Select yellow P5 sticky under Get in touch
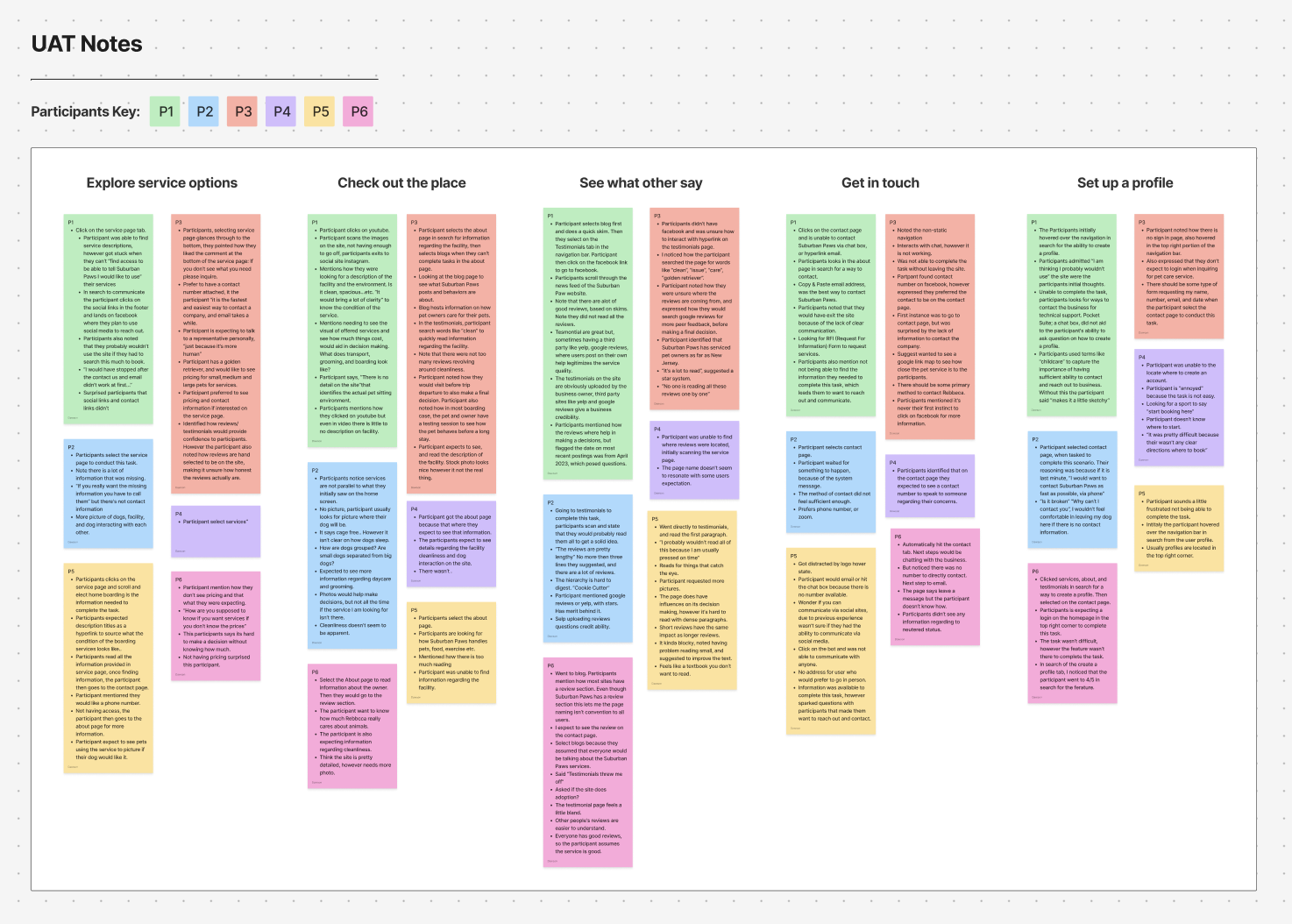 pos(831,641)
